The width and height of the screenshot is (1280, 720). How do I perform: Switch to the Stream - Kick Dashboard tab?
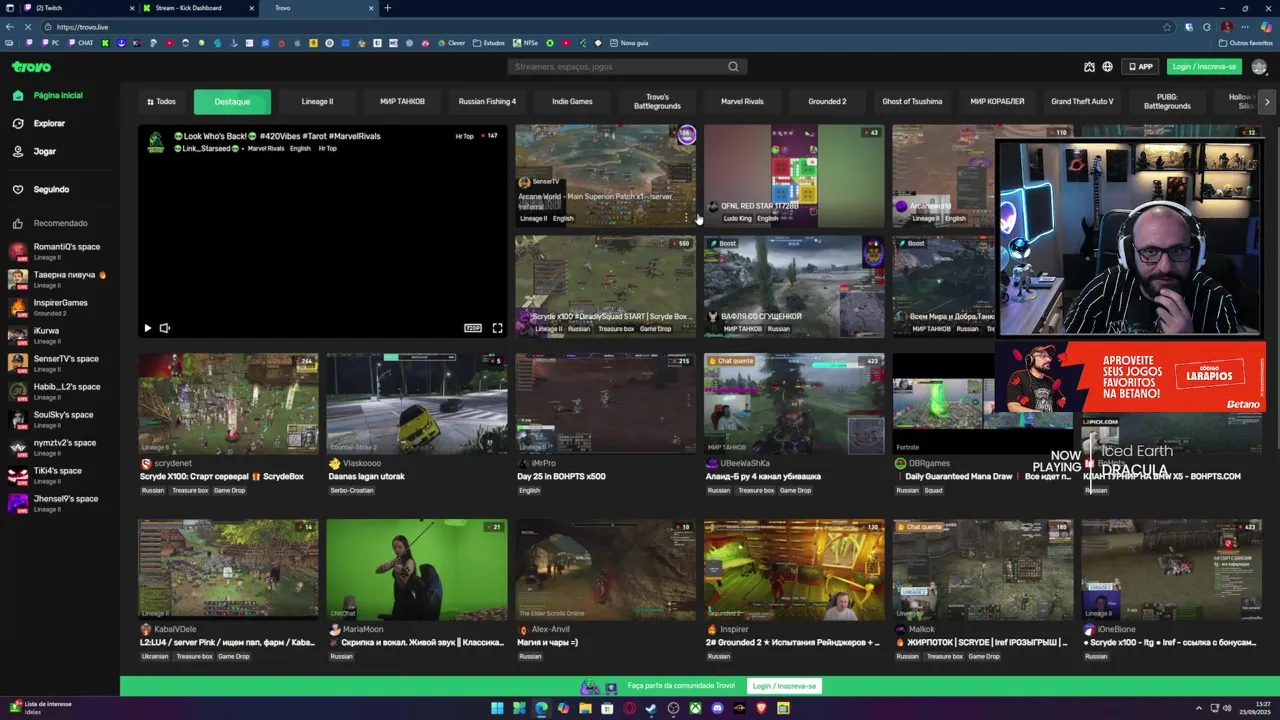point(197,8)
